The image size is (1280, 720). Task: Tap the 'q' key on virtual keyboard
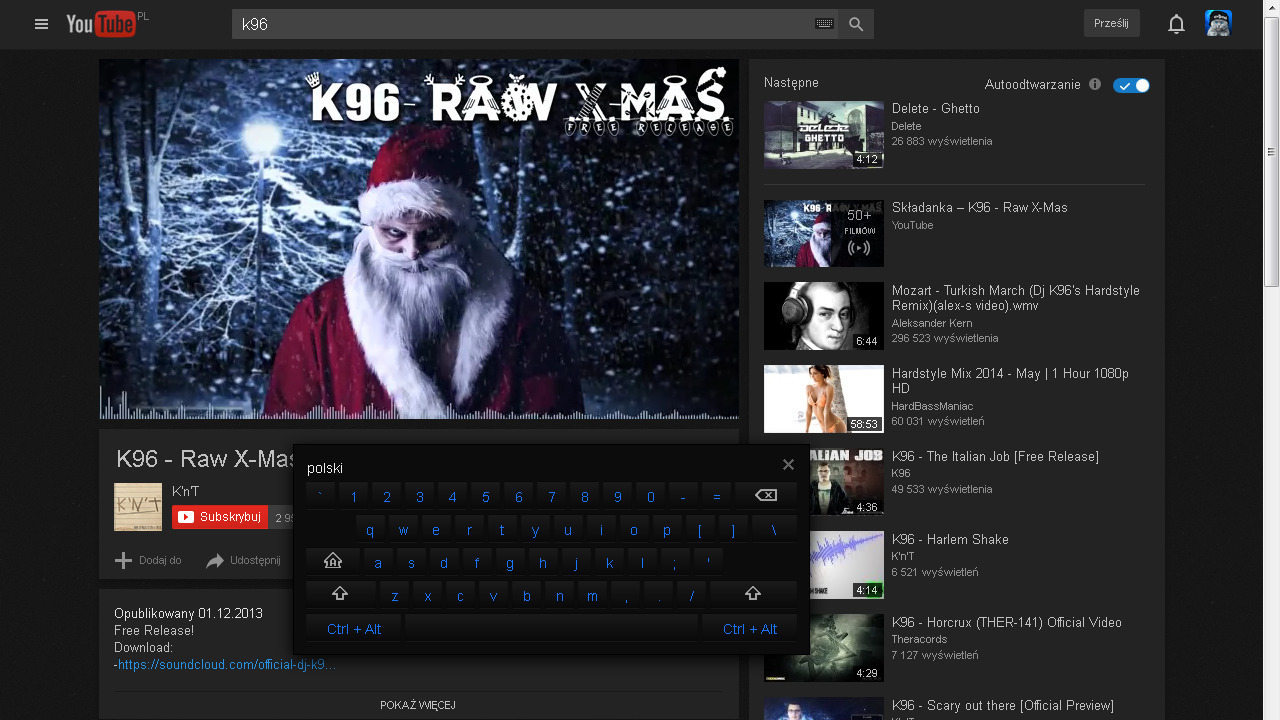[370, 529]
